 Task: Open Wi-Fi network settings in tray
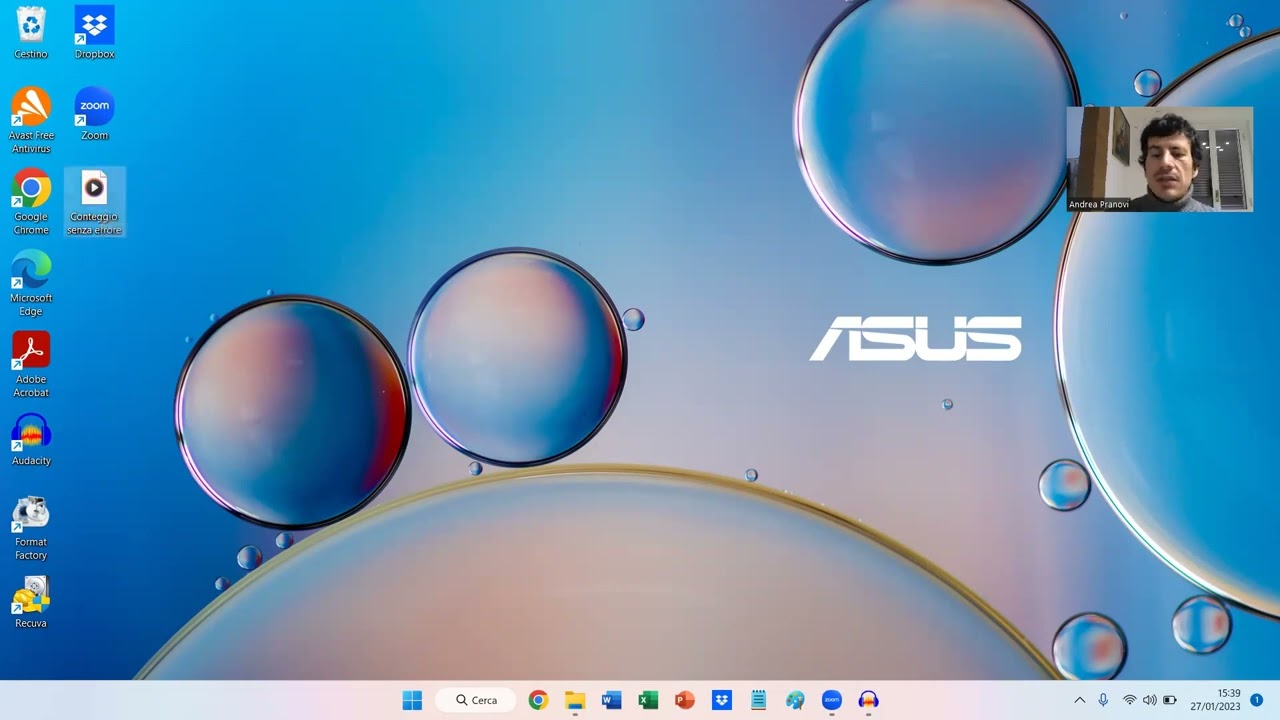click(1130, 700)
